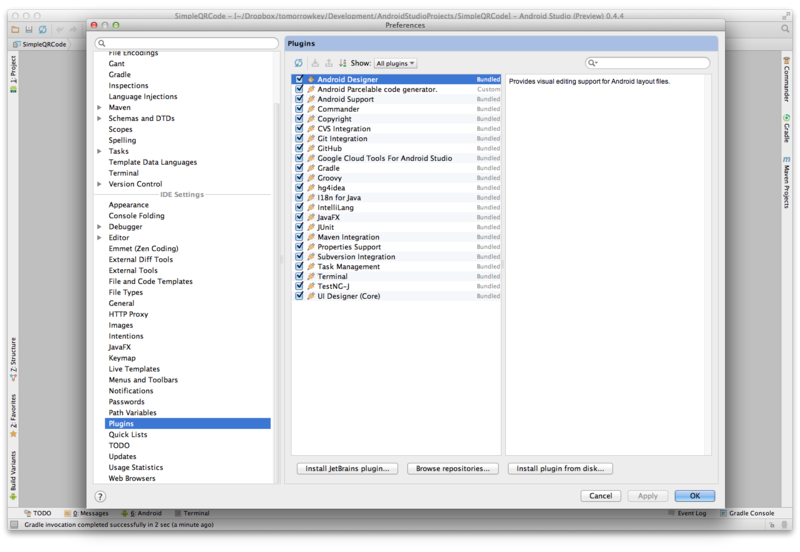Expand the Schemas and DTDs node
The image size is (800, 552).
point(99,118)
